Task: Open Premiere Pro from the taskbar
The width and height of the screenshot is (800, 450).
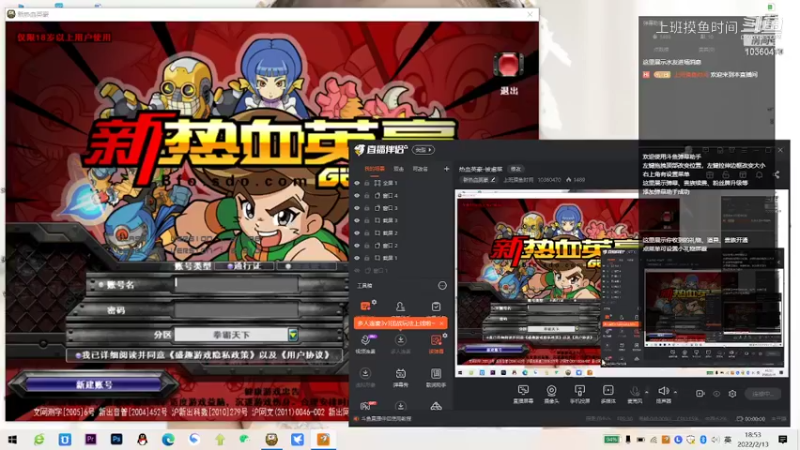Action: [90, 439]
